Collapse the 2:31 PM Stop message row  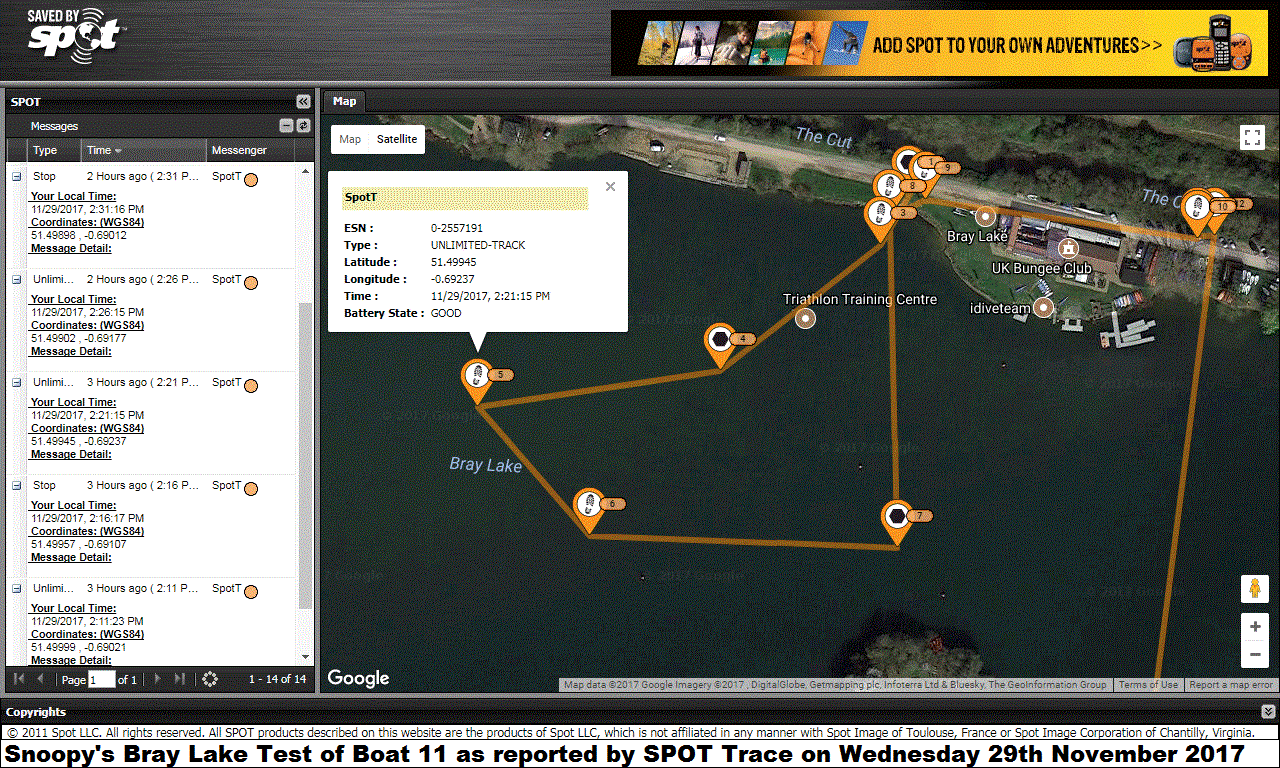click(x=16, y=177)
